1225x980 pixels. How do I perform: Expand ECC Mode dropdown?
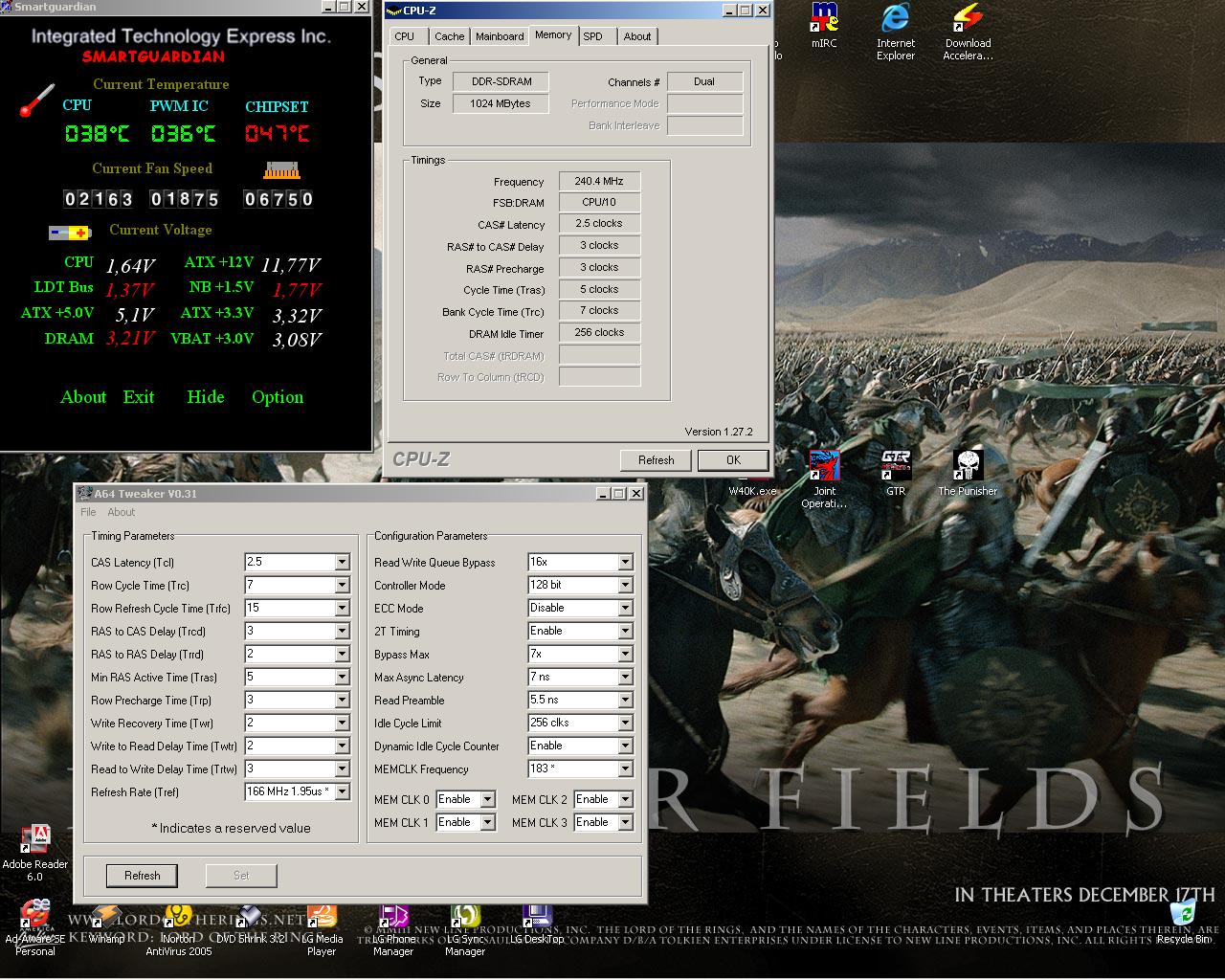tap(625, 608)
